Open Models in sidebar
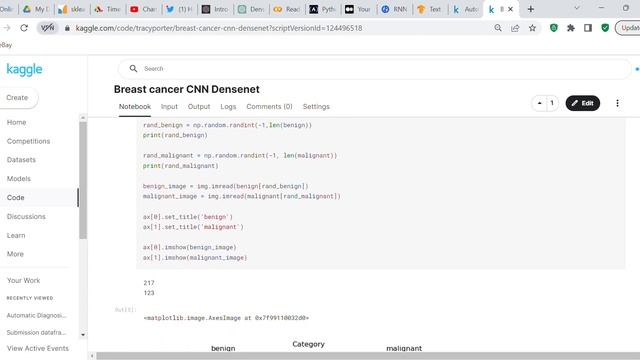The width and height of the screenshot is (640, 360). (x=19, y=179)
